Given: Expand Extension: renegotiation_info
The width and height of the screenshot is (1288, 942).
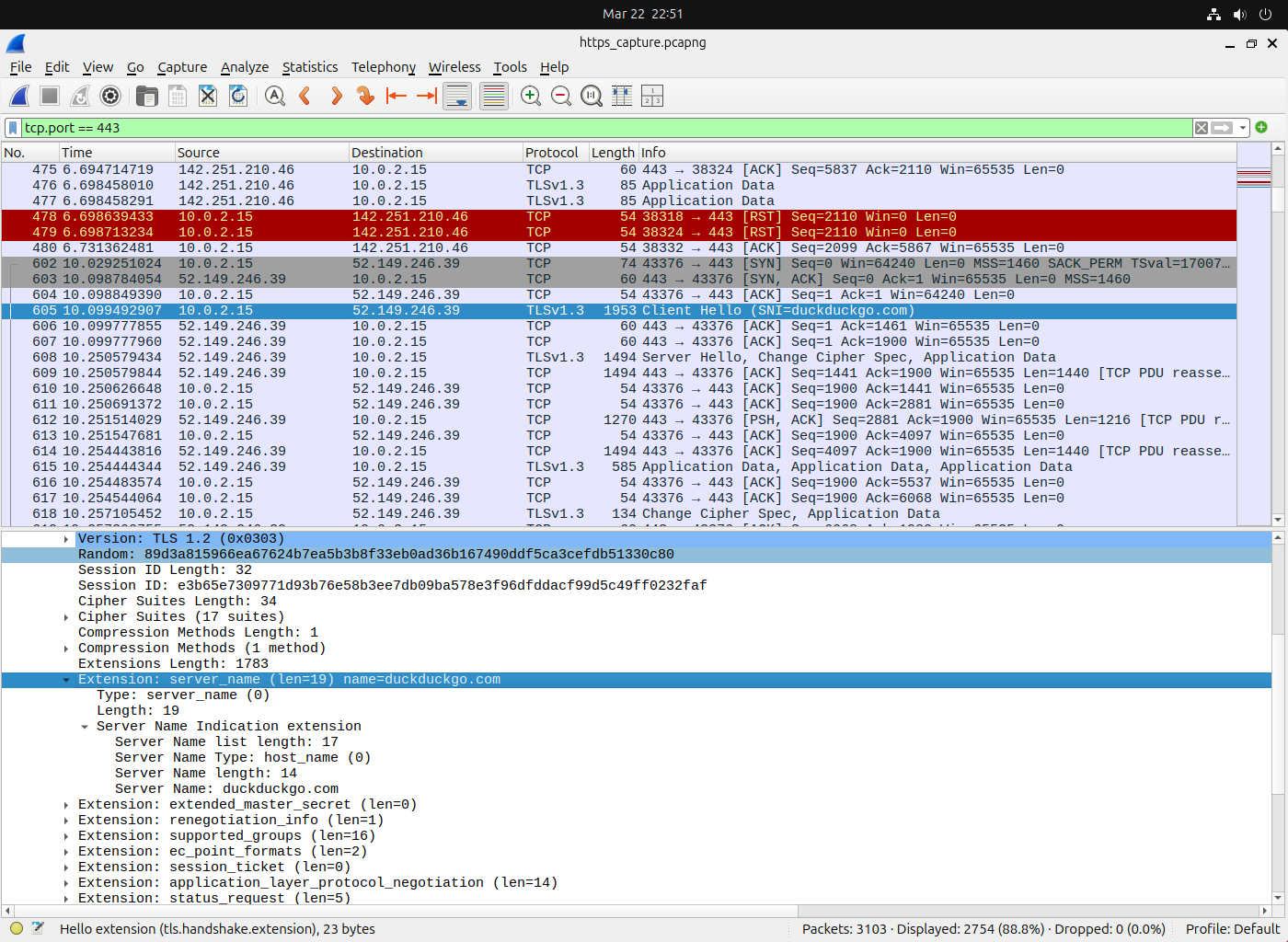Looking at the screenshot, I should pyautogui.click(x=66, y=821).
